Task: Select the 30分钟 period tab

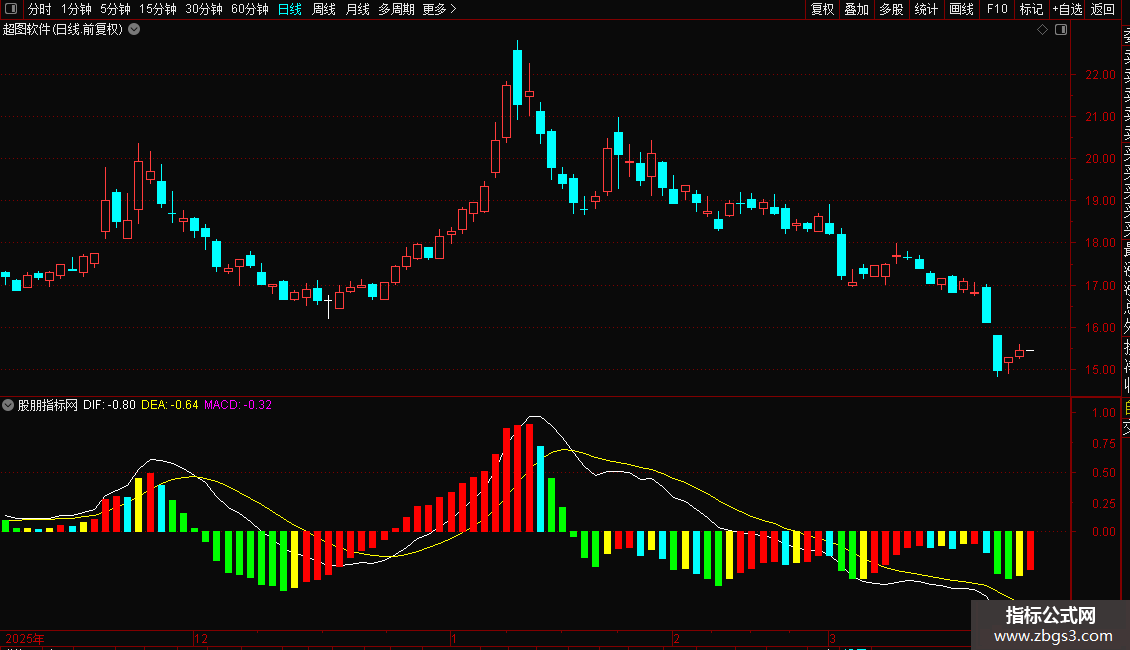Action: [x=204, y=9]
